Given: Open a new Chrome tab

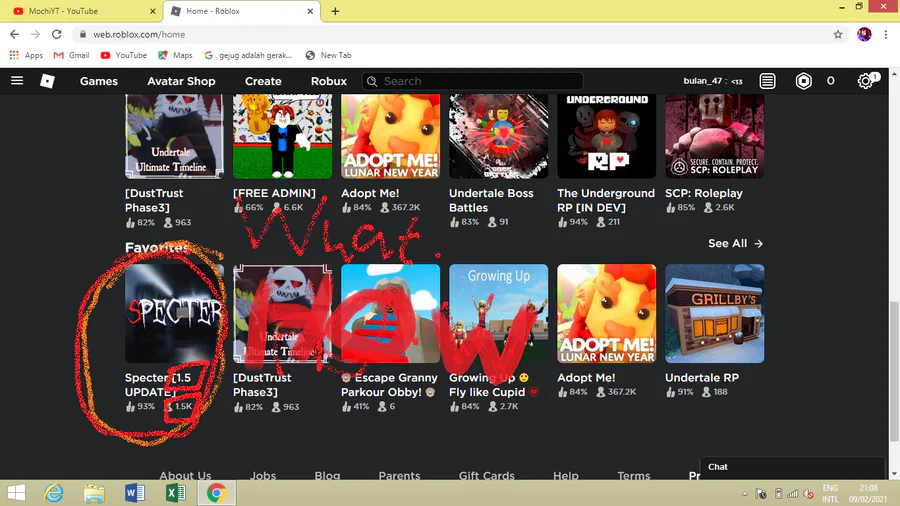Looking at the screenshot, I should click(335, 11).
